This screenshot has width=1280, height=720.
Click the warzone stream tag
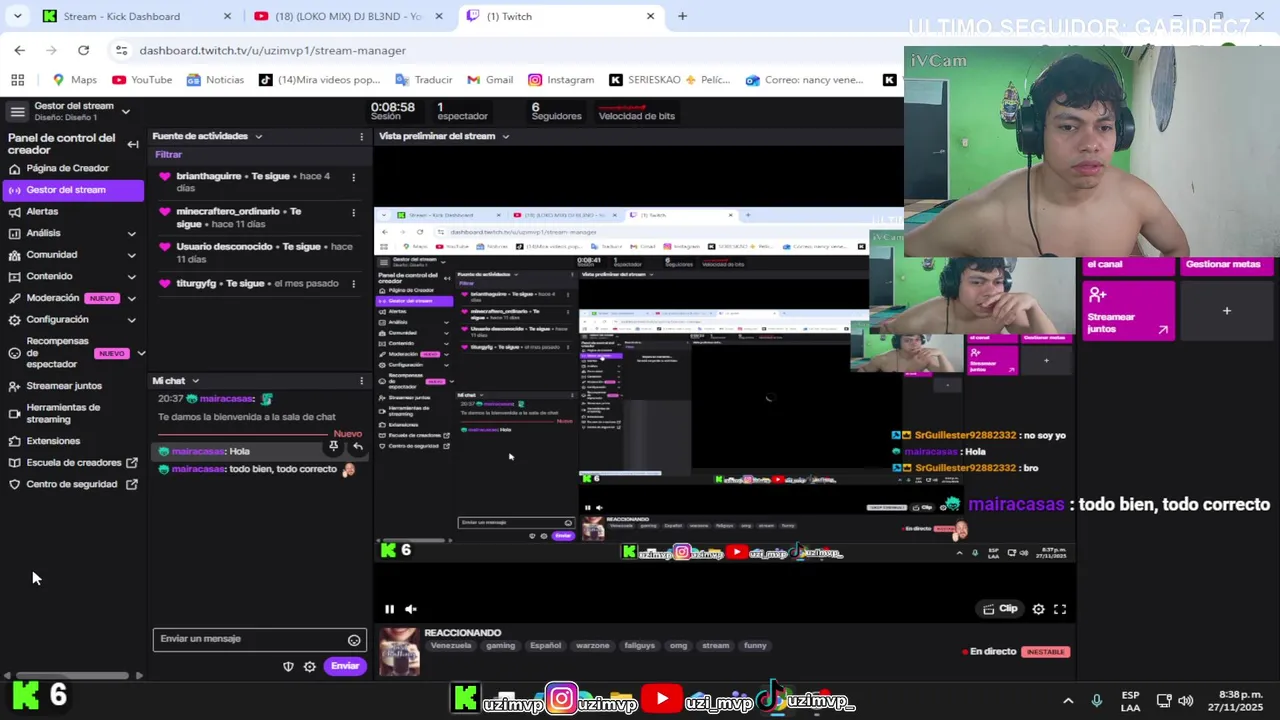(592, 646)
